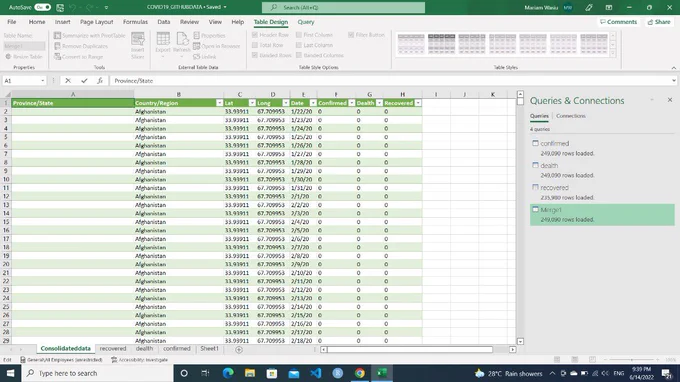Click the Accessibility Investigate status icon
The width and height of the screenshot is (680, 382).
point(114,359)
